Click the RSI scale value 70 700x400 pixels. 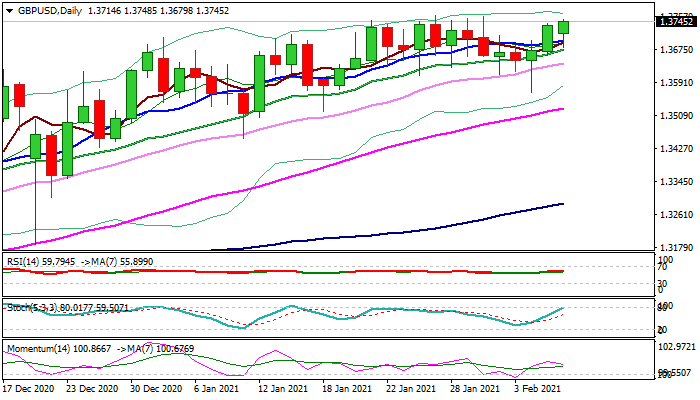coord(662,267)
